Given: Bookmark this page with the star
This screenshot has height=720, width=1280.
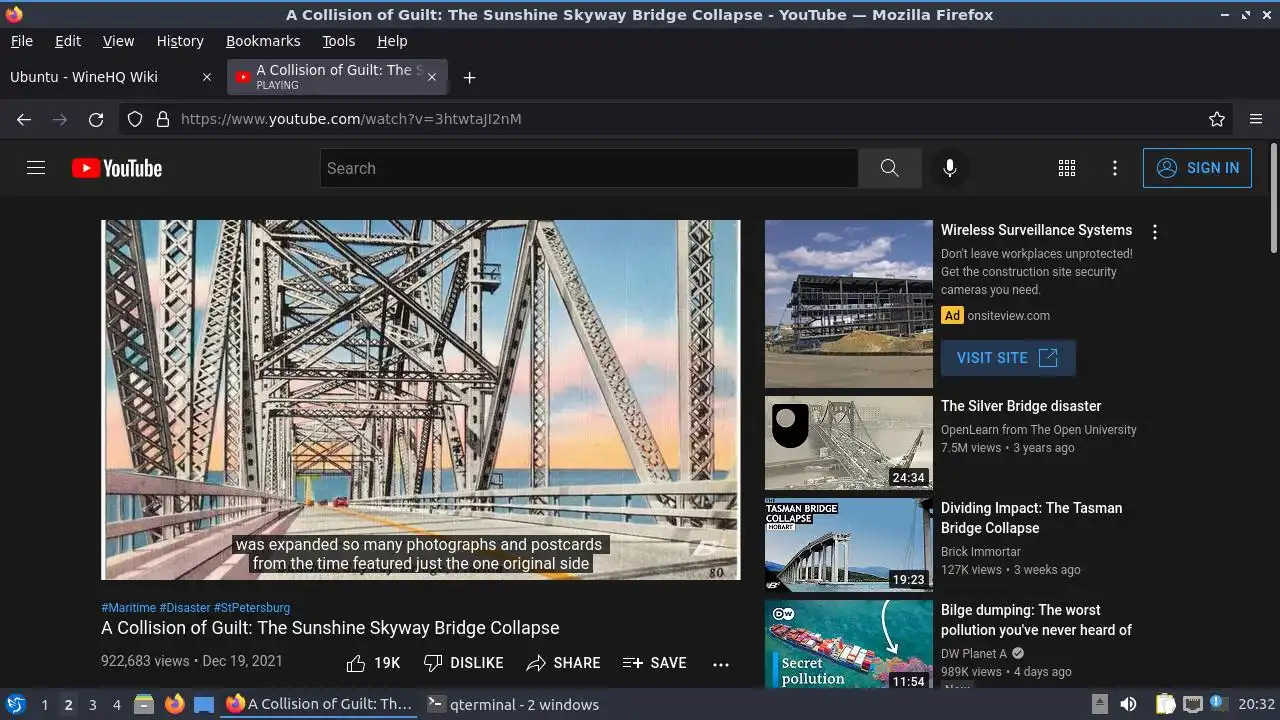Looking at the screenshot, I should 1217,119.
